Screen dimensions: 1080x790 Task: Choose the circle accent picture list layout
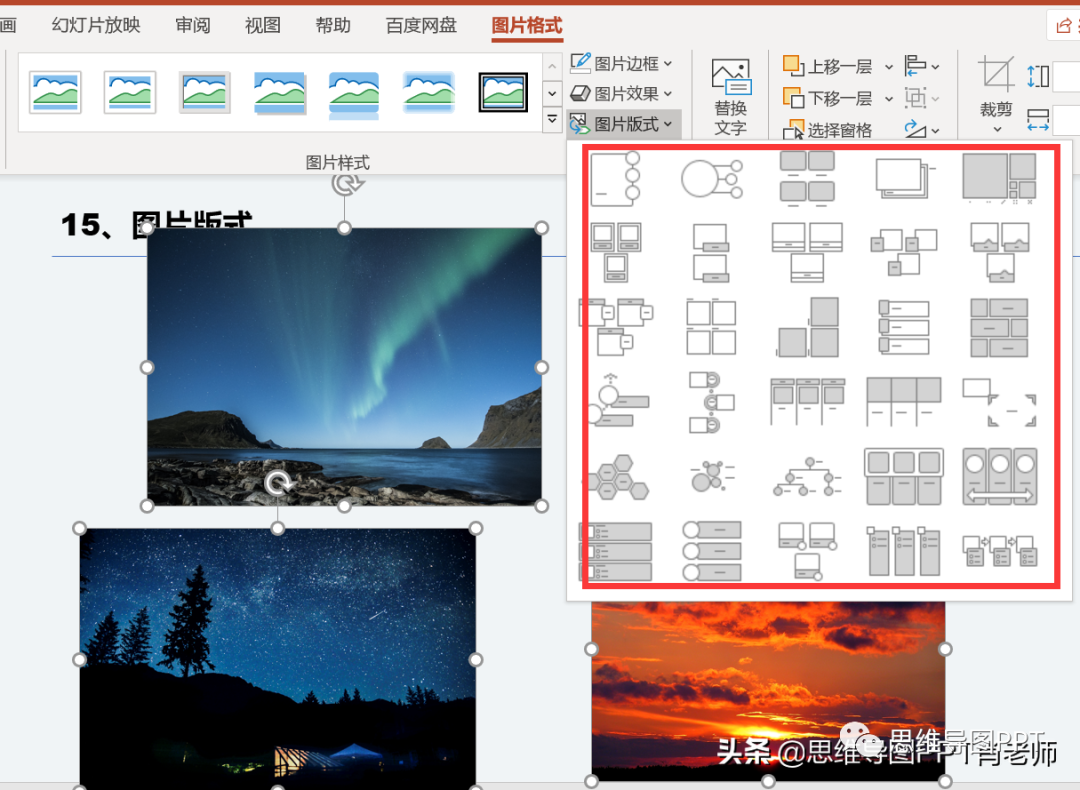point(712,551)
